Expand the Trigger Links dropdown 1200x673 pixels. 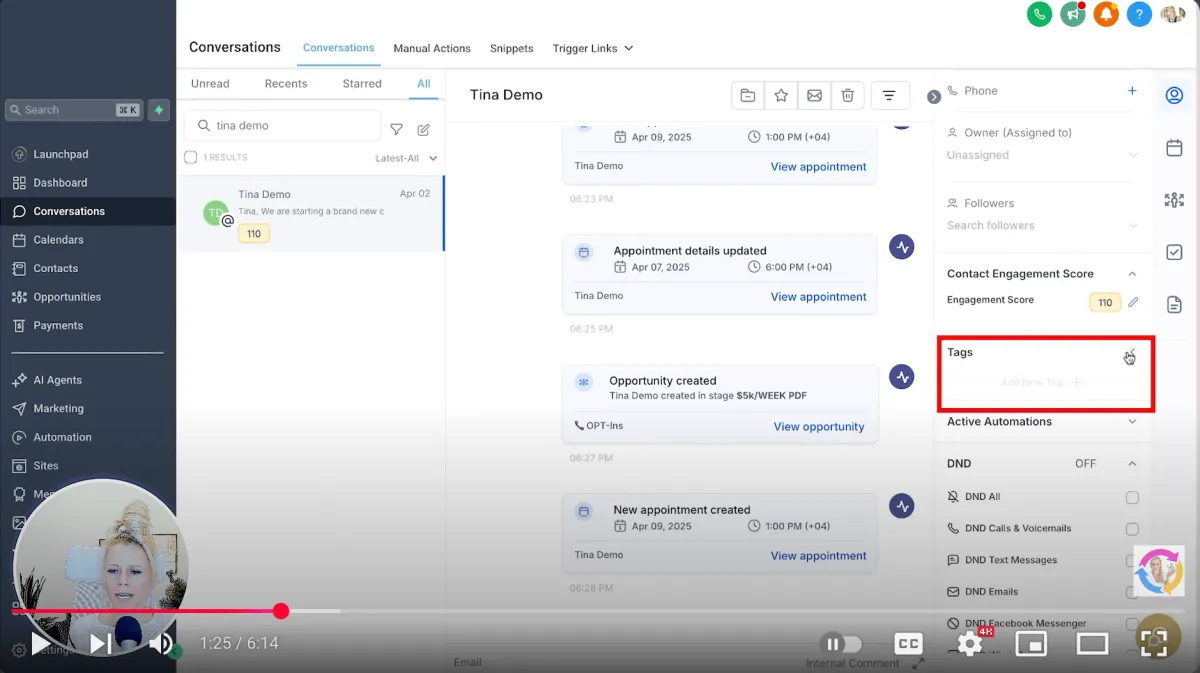coord(592,48)
